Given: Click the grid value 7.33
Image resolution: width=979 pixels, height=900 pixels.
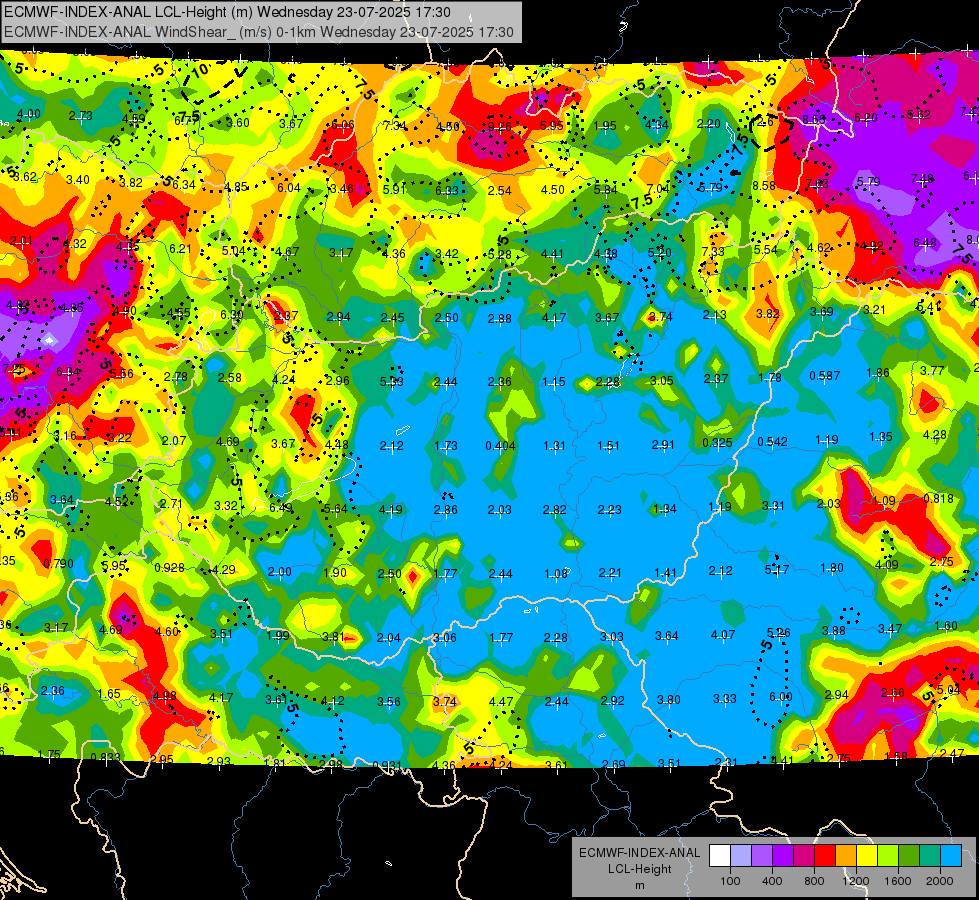Looking at the screenshot, I should point(712,251).
